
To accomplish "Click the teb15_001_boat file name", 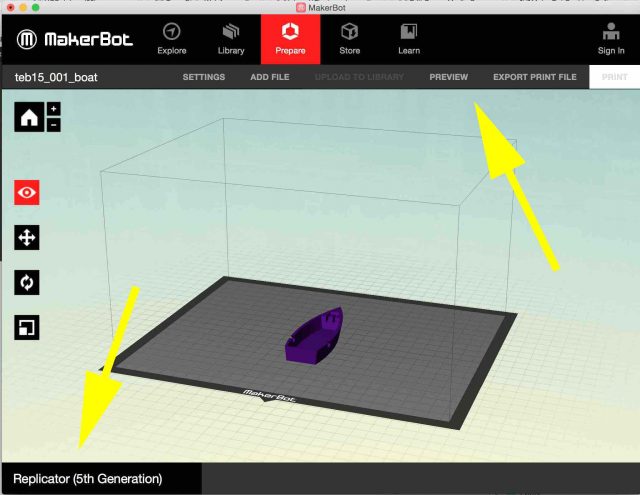I will (56, 78).
